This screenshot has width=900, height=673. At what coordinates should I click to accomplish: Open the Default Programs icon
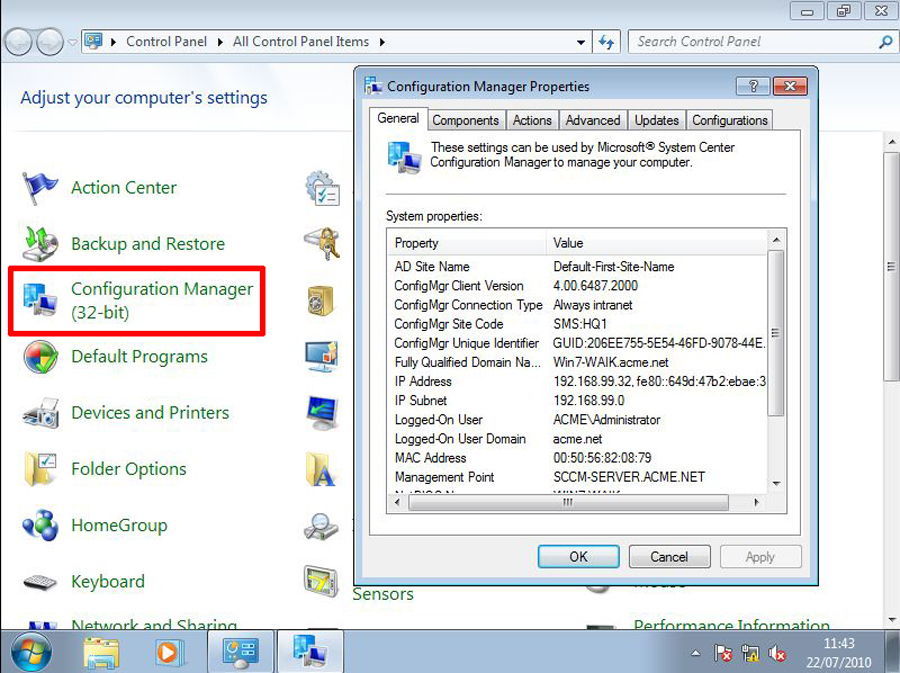click(x=40, y=356)
